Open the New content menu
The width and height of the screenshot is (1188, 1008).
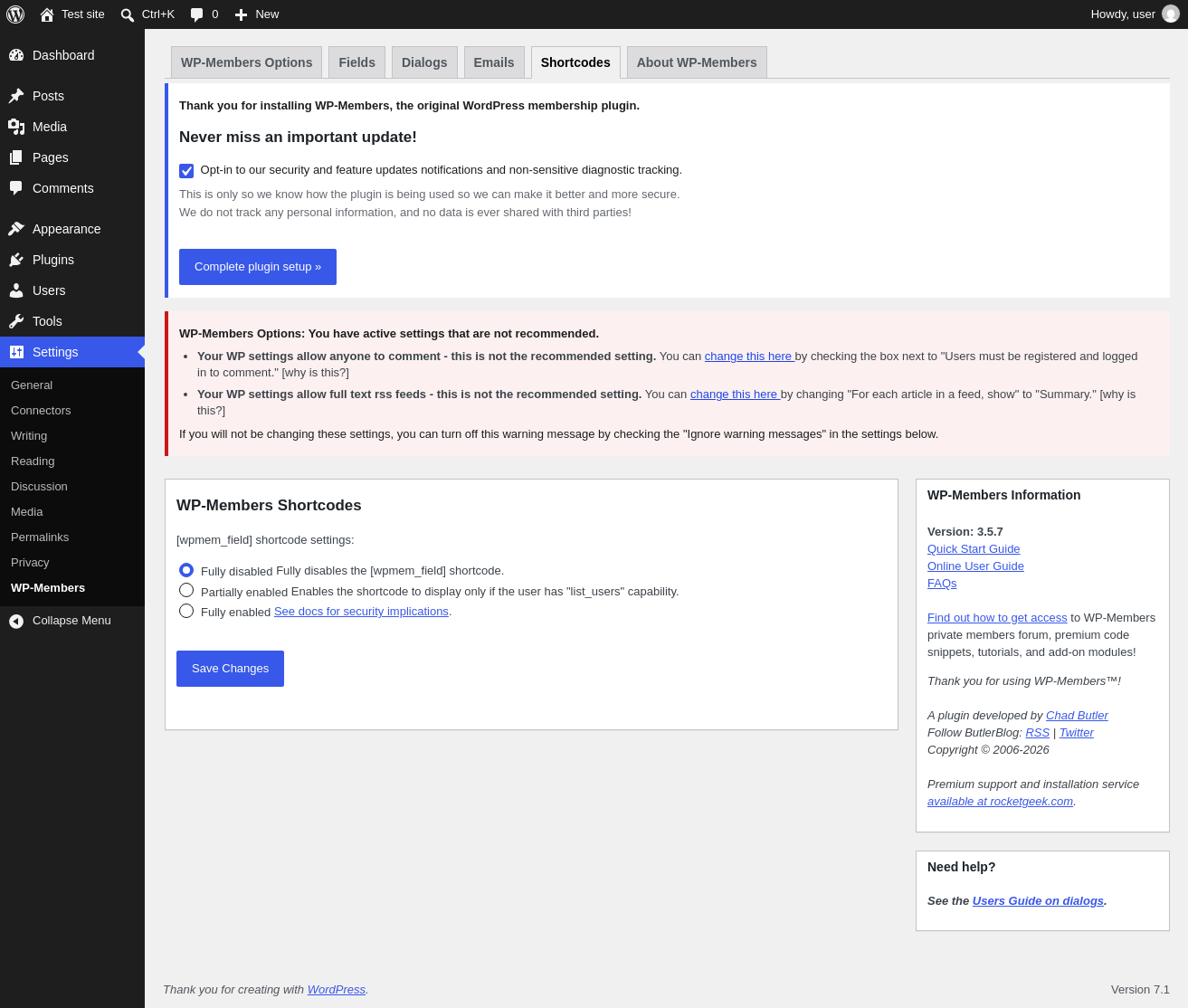pyautogui.click(x=257, y=14)
